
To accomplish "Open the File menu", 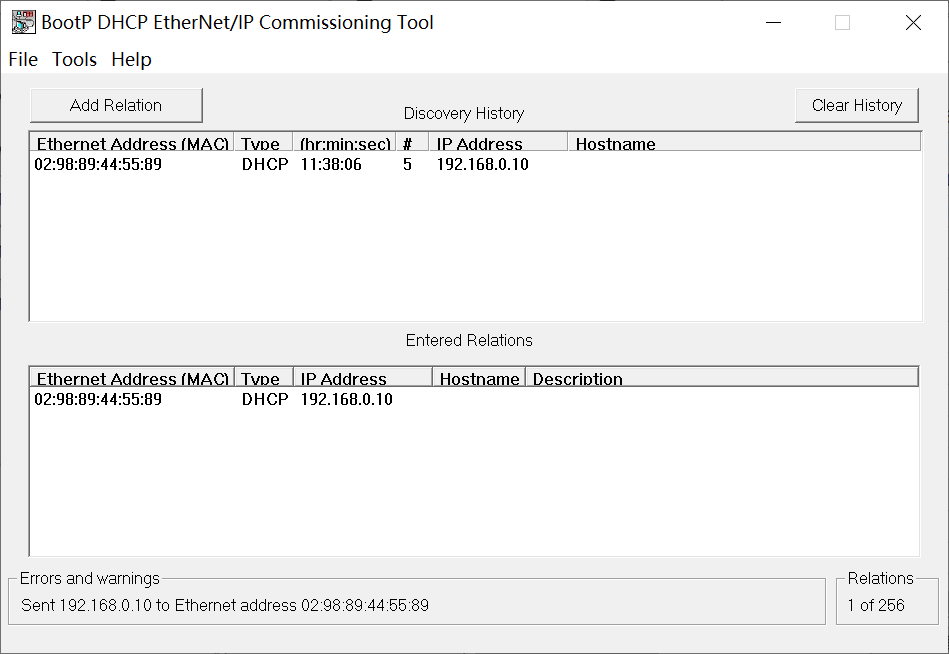I will [23, 60].
